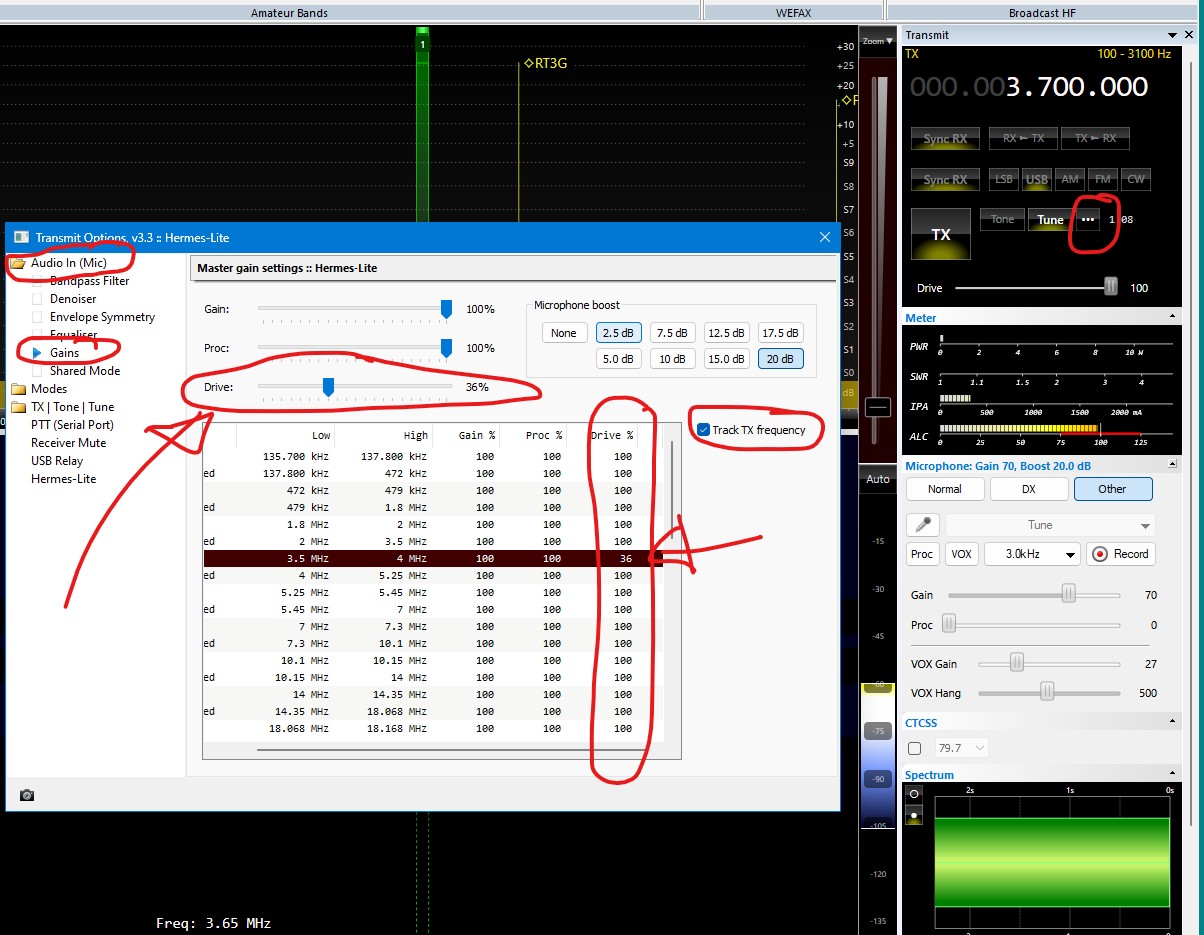This screenshot has height=935, width=1204.
Task: Choose the DX microphone profile
Action: tap(1028, 489)
